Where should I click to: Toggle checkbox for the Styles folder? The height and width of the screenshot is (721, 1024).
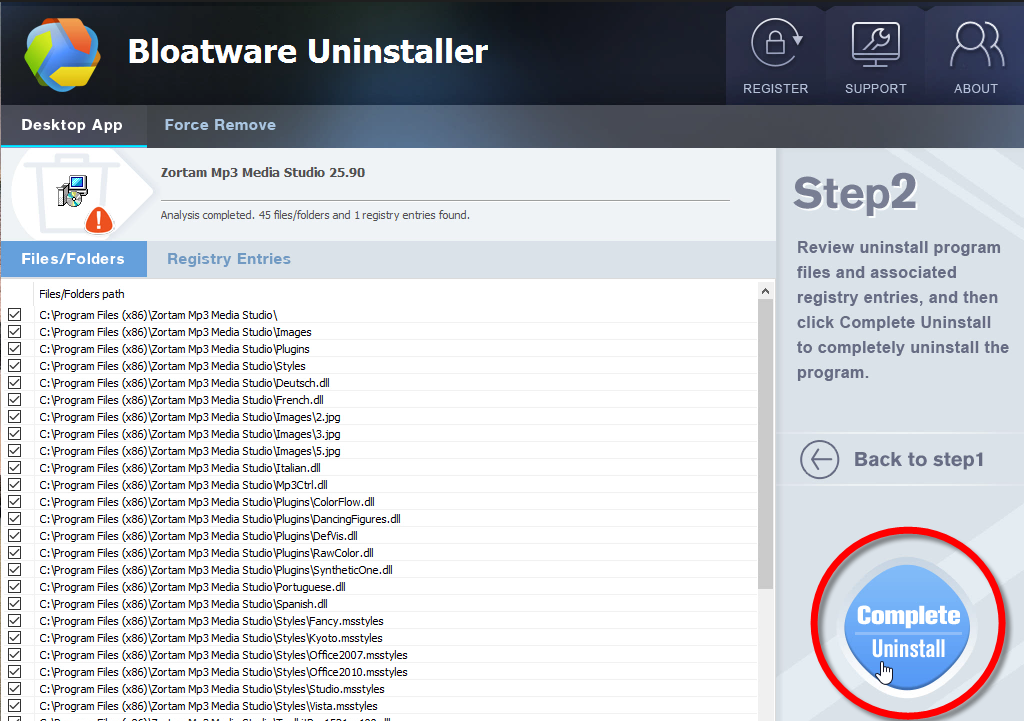pos(14,366)
